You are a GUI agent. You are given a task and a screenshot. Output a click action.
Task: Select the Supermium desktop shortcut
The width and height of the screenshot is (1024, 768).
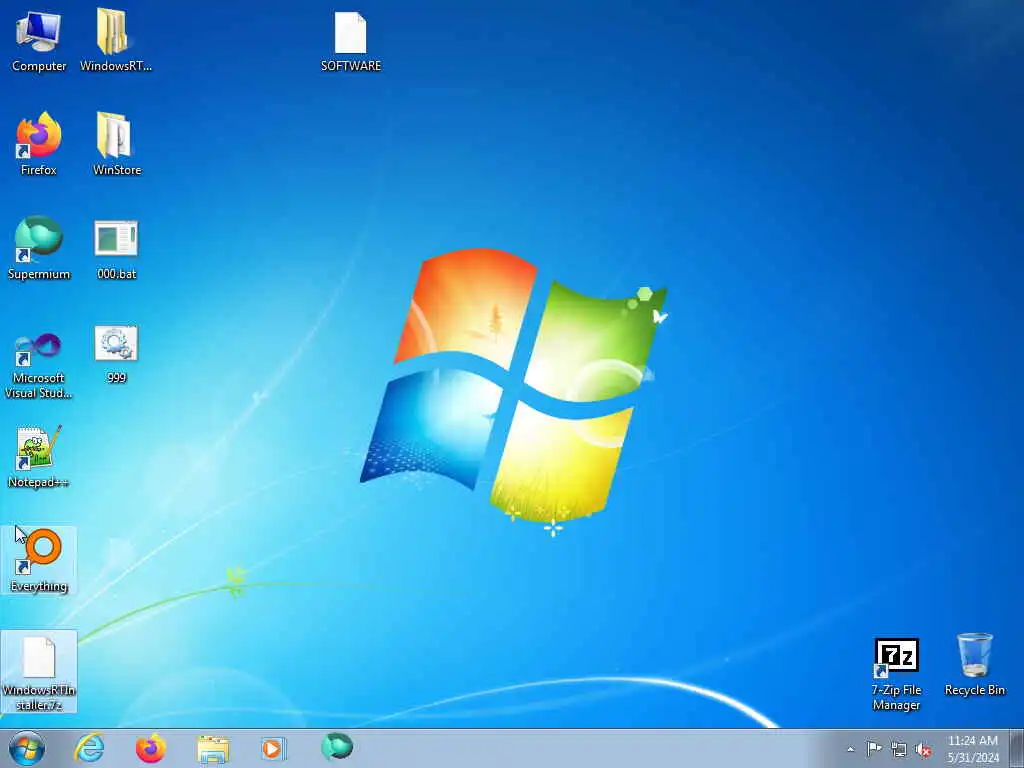(39, 248)
